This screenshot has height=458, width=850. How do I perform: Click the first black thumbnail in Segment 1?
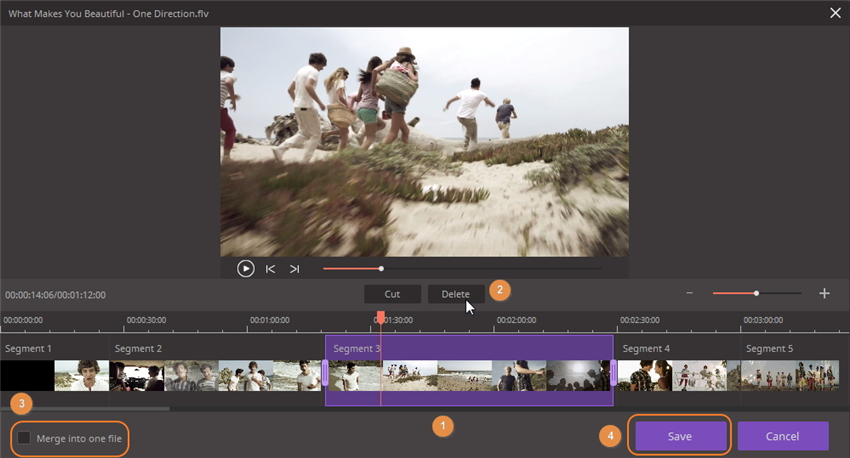coord(27,376)
